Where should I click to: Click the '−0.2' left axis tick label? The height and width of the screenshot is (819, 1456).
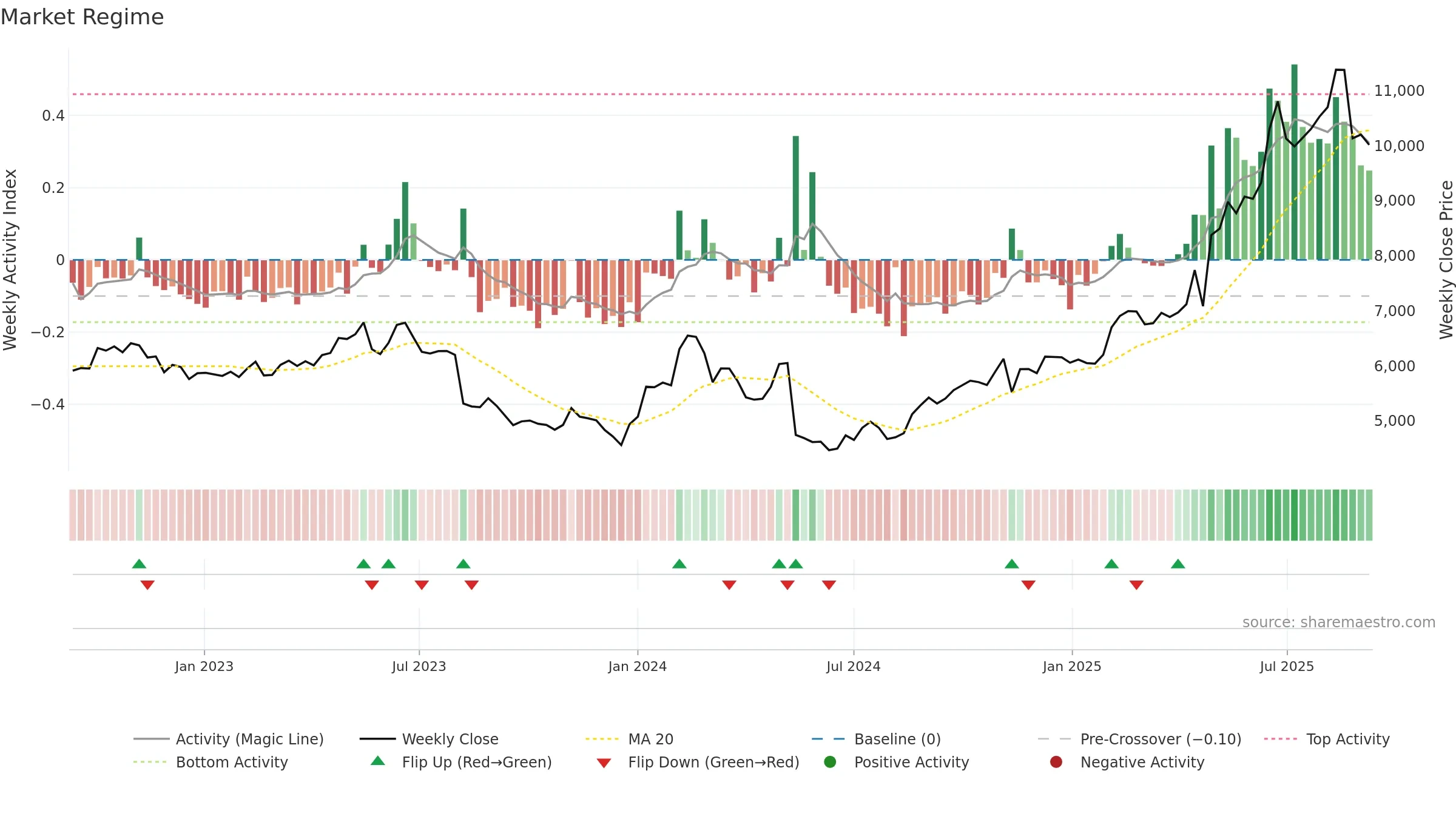coord(48,332)
